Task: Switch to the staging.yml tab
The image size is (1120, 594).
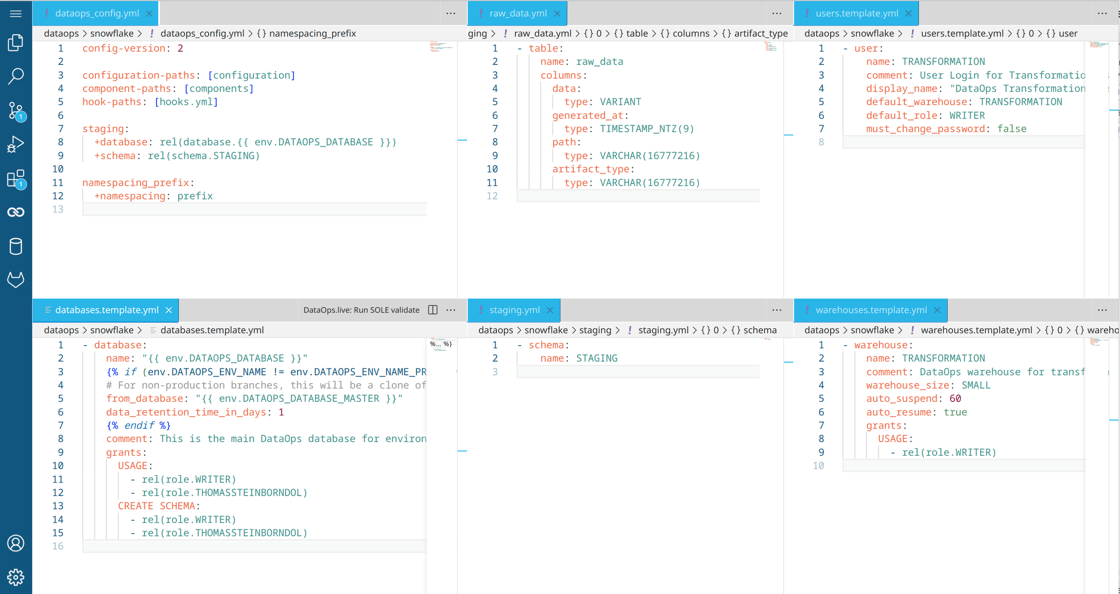Action: [514, 310]
